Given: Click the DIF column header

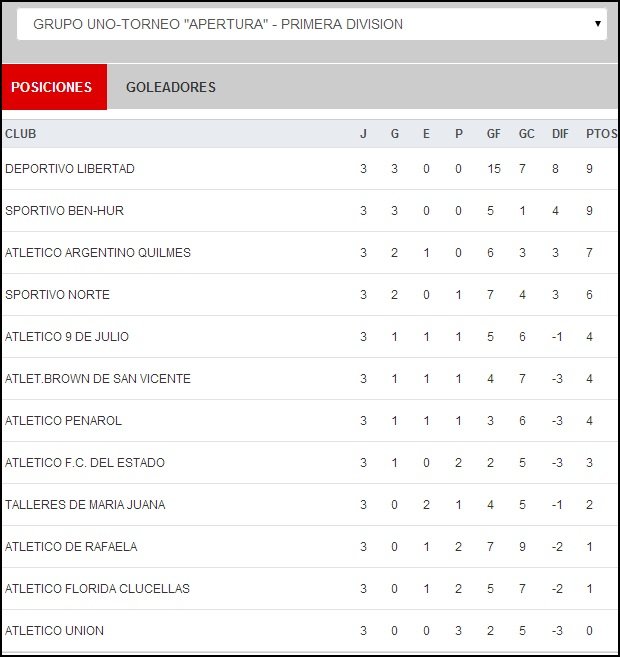Looking at the screenshot, I should pos(560,134).
